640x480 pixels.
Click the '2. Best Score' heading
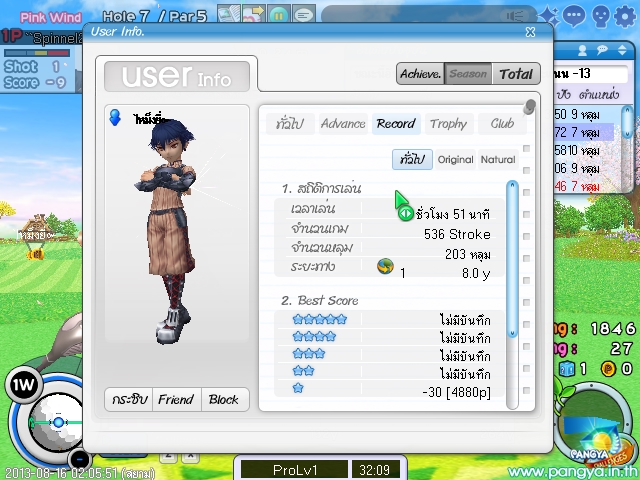[320, 300]
